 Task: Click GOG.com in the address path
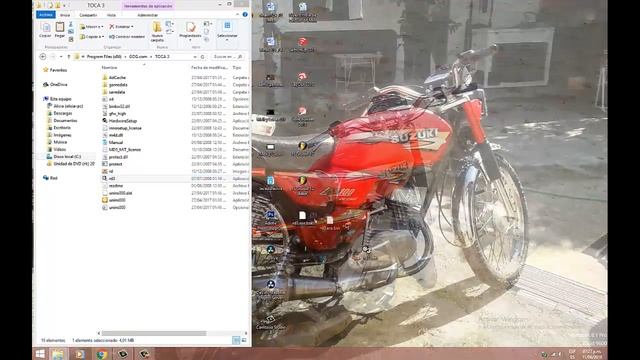138,56
